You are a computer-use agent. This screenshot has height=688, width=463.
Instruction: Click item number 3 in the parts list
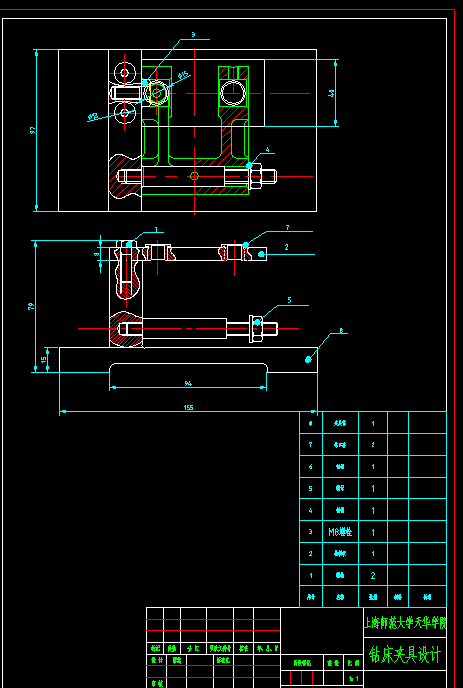310,532
